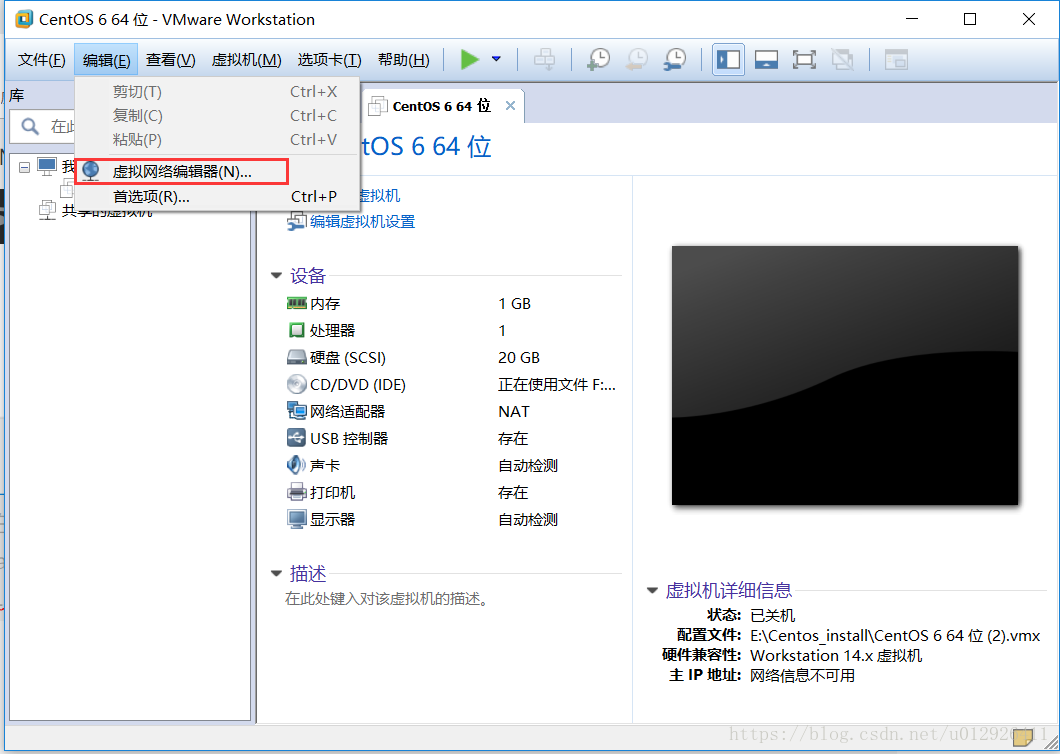
Task: Open the power options dropdown arrow
Action: click(x=496, y=60)
